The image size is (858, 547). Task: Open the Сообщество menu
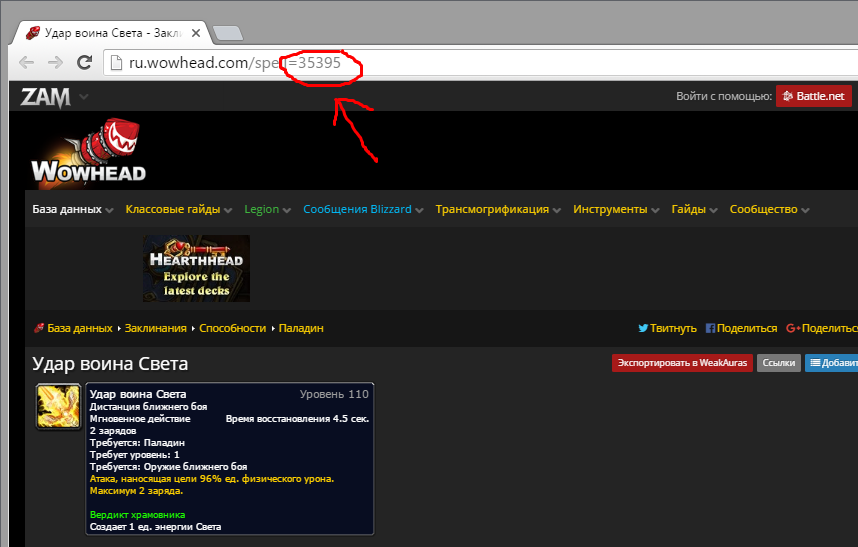point(769,209)
